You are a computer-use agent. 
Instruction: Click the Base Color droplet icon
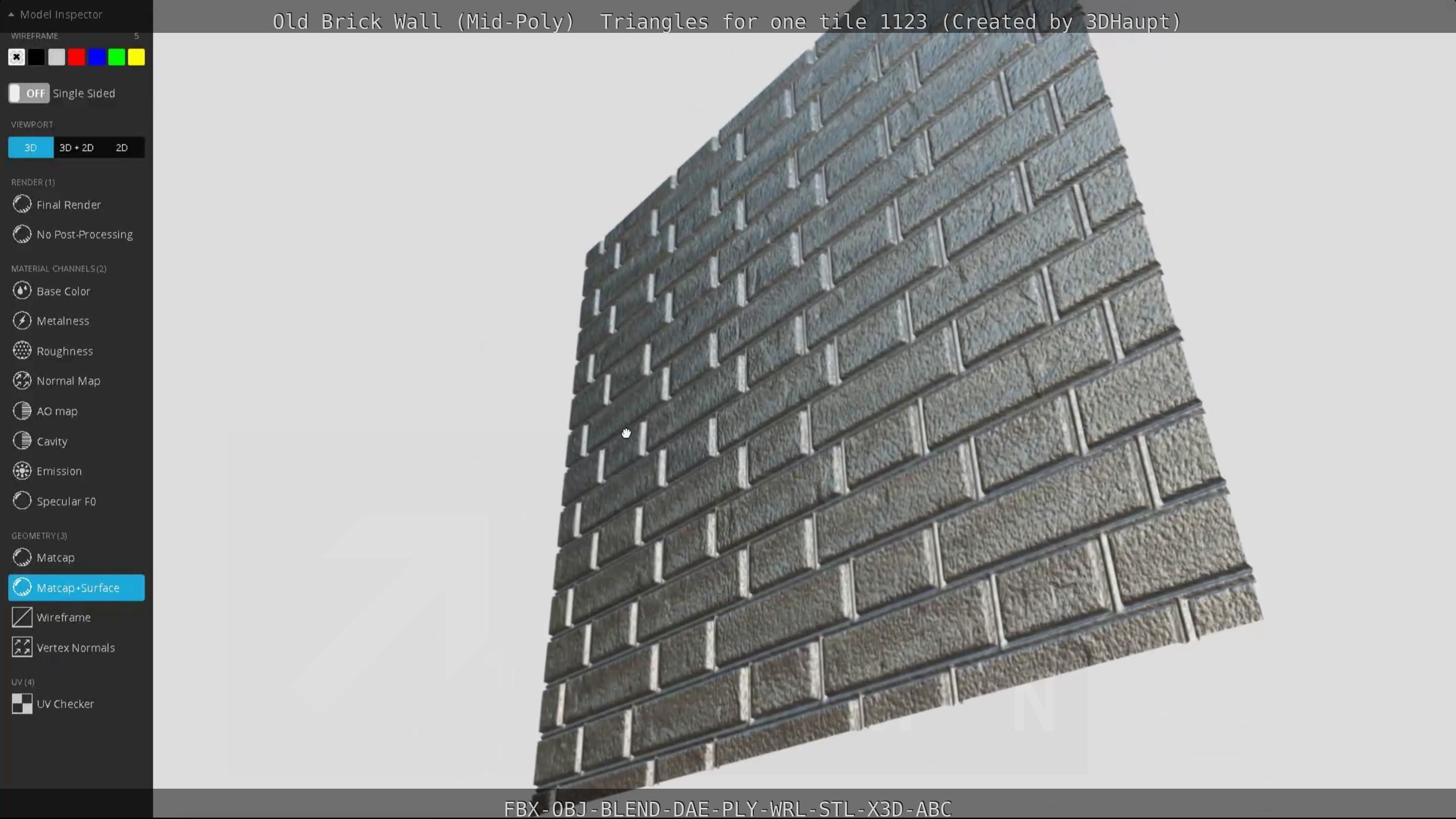point(22,291)
